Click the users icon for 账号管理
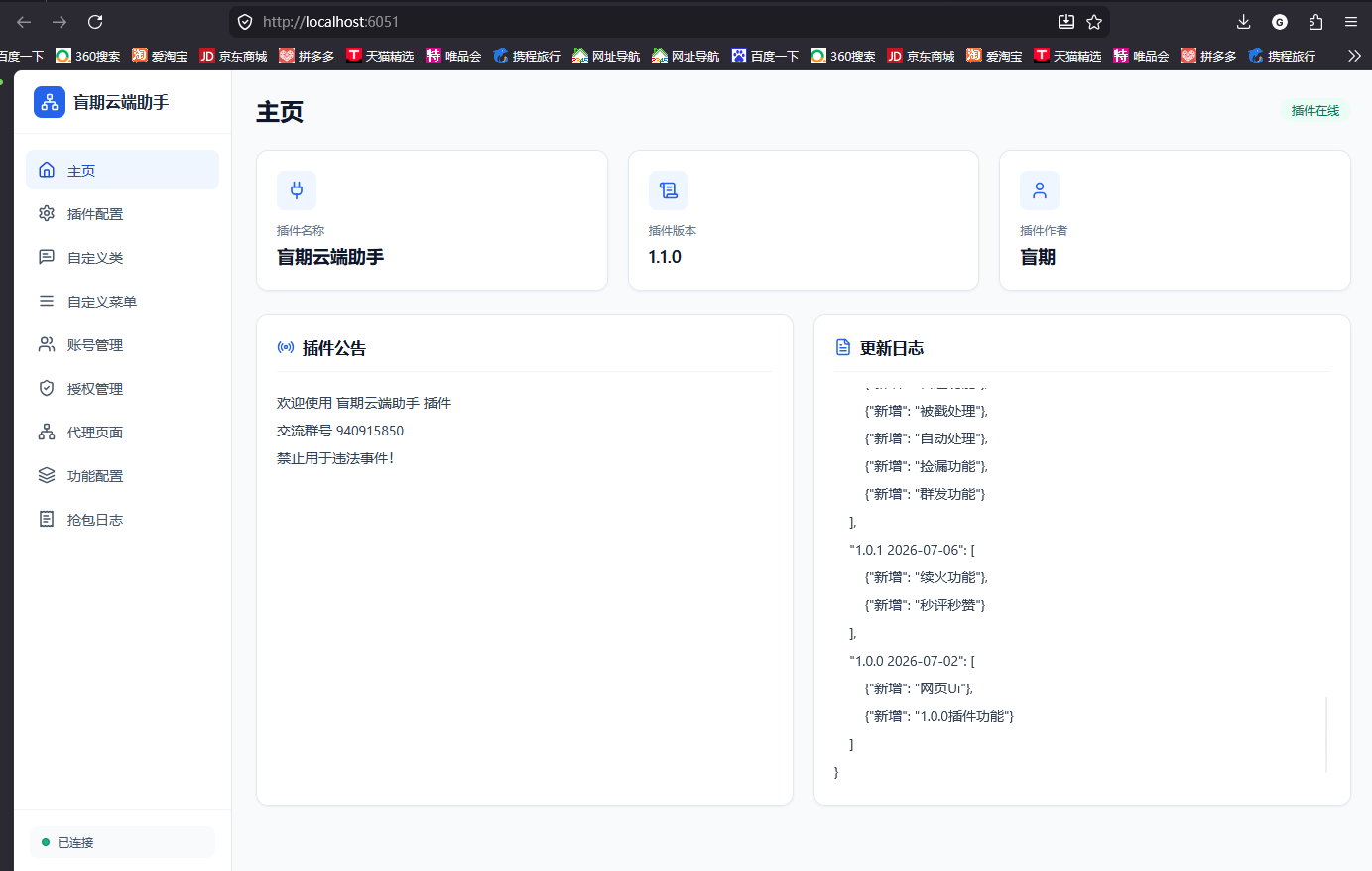The height and width of the screenshot is (871, 1372). (47, 344)
